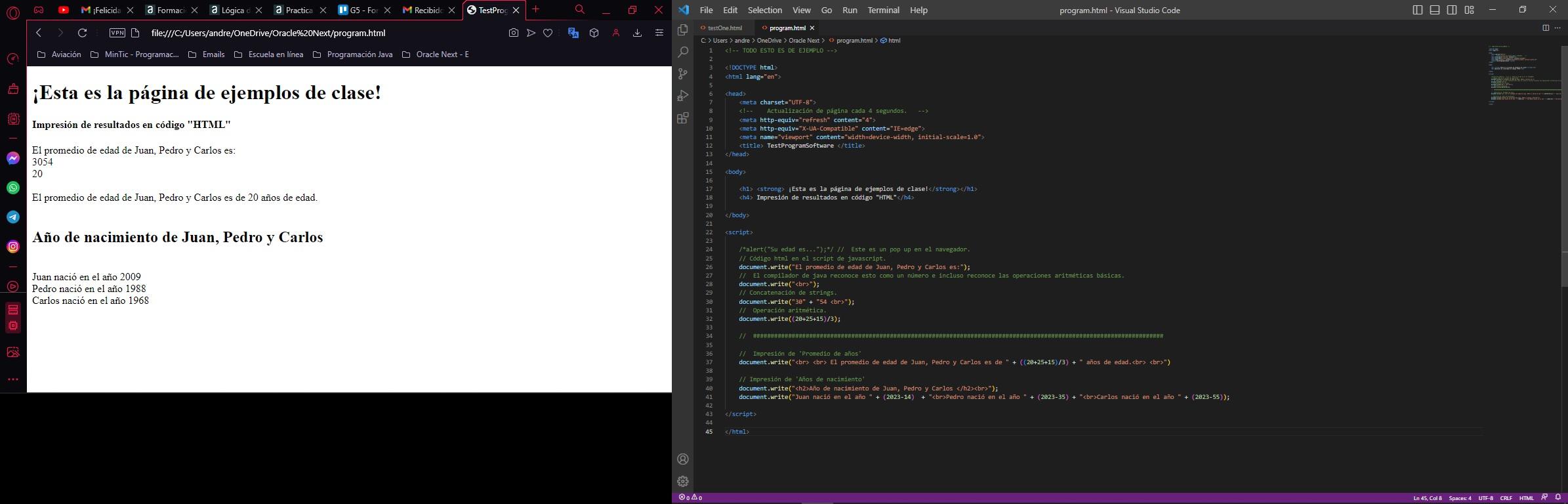The height and width of the screenshot is (504, 1568).
Task: Open a new browser tab
Action: coord(536,9)
